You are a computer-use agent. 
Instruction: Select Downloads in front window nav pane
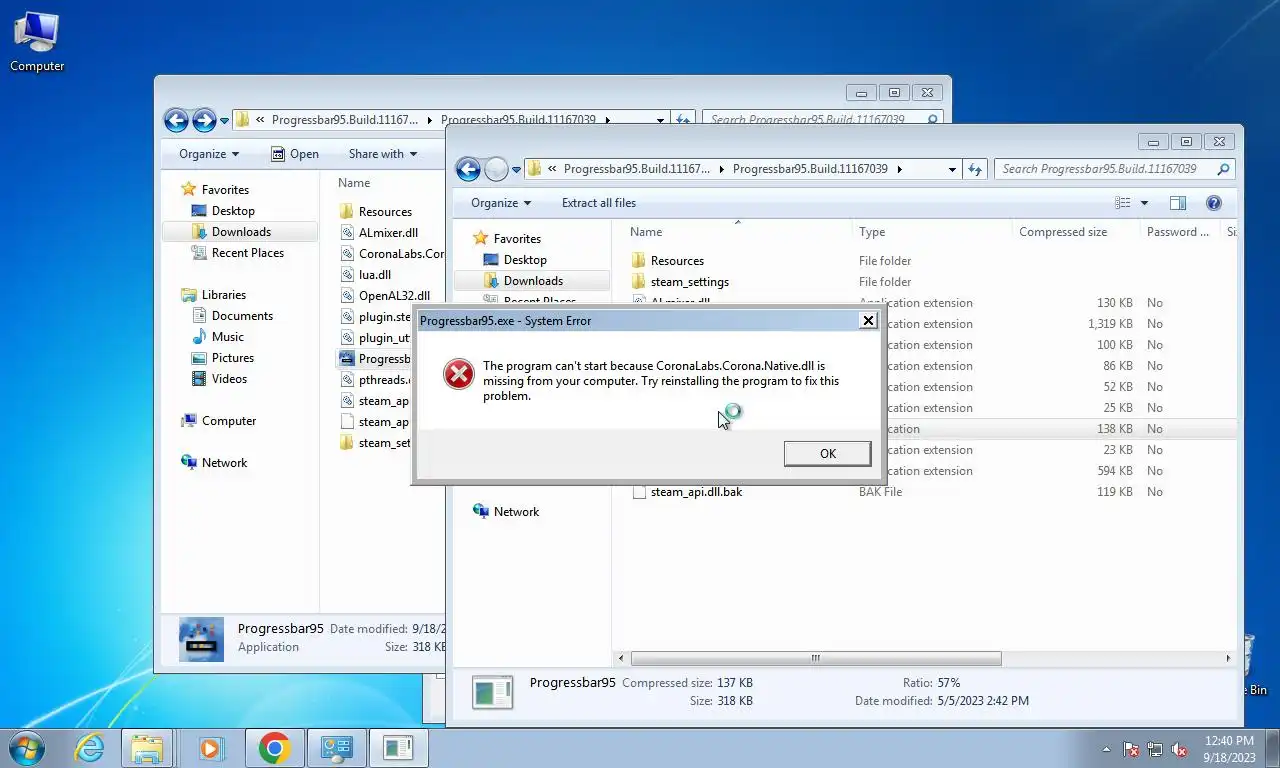[x=533, y=281]
